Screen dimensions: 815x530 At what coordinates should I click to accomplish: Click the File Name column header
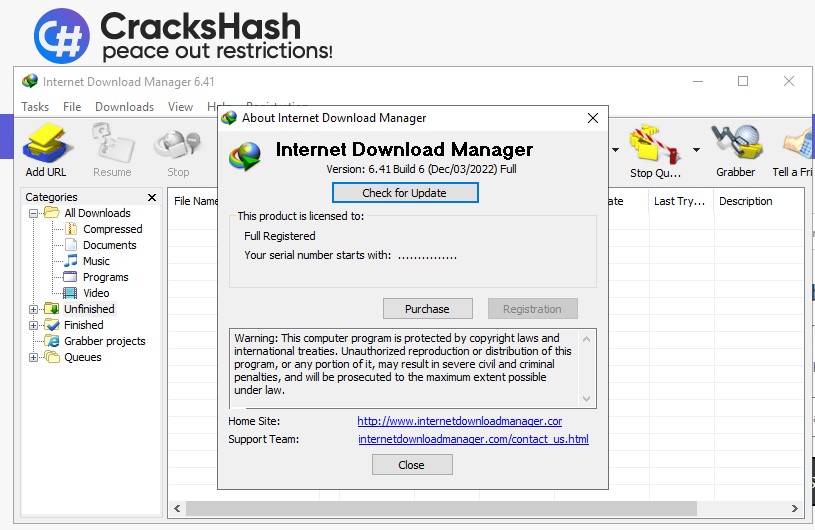pos(194,202)
